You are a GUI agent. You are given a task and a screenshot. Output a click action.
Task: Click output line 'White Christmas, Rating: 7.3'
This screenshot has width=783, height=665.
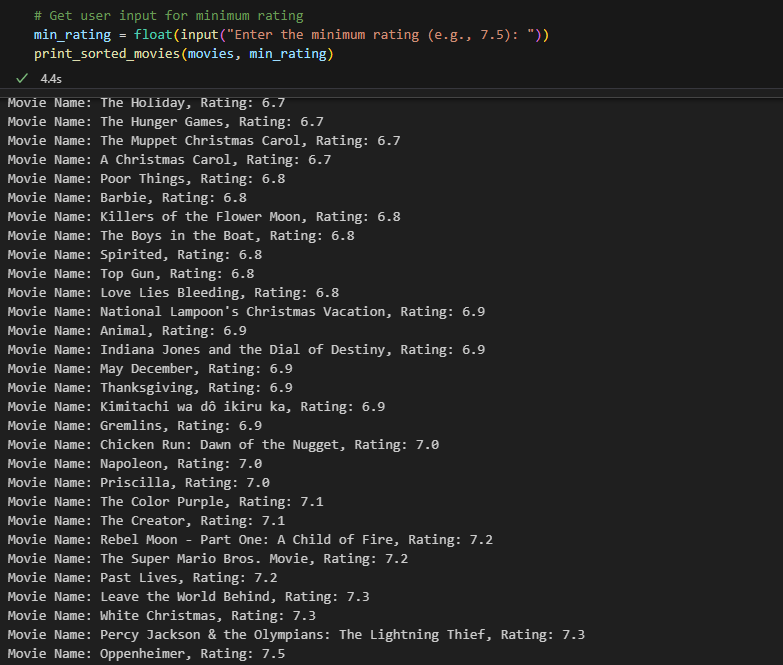(x=162, y=615)
